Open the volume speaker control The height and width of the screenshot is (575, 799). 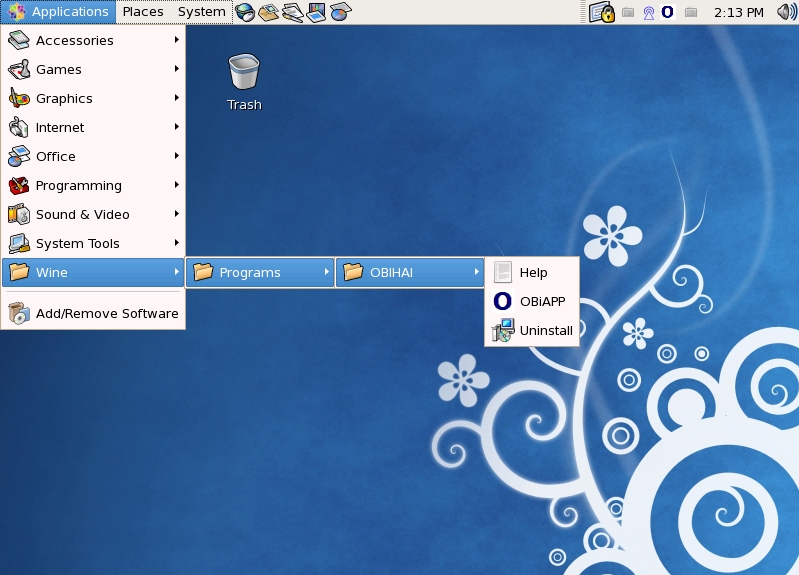coord(787,12)
